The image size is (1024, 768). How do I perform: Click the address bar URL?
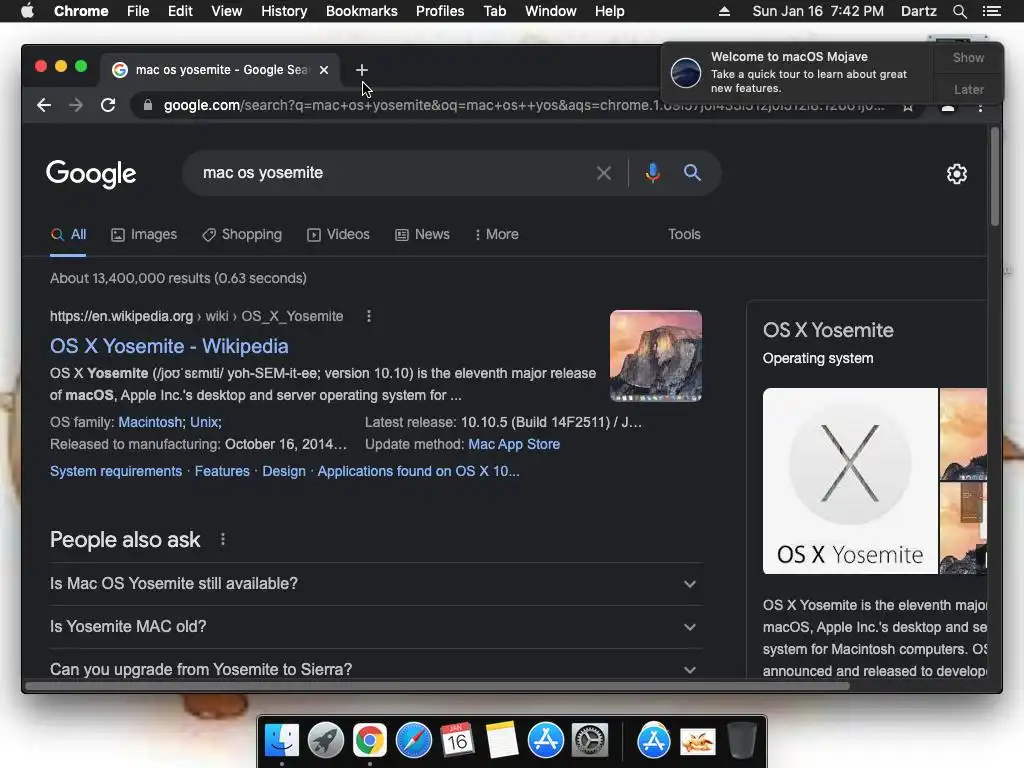coord(522,105)
